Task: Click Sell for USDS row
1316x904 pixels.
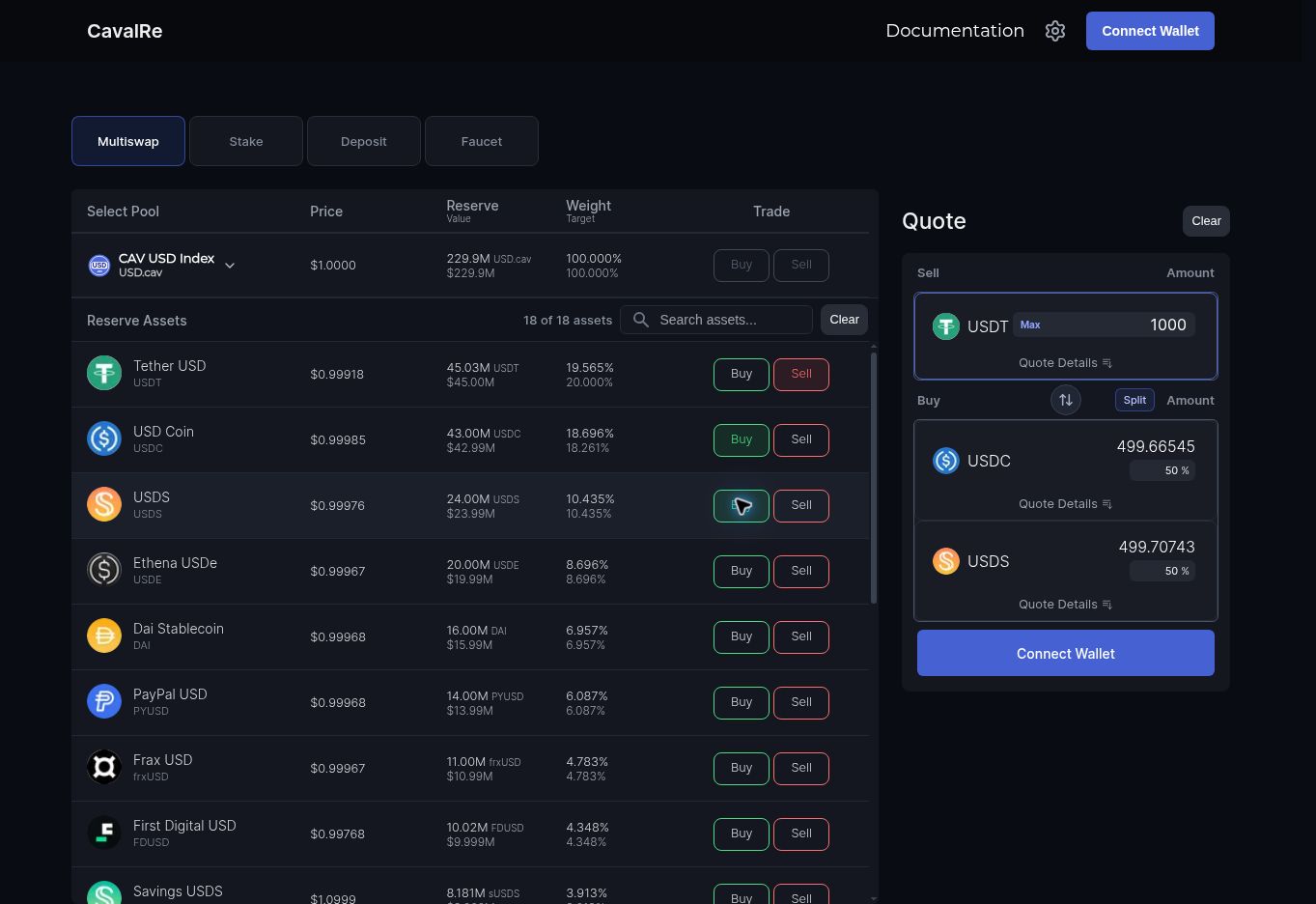Action: coord(801,505)
